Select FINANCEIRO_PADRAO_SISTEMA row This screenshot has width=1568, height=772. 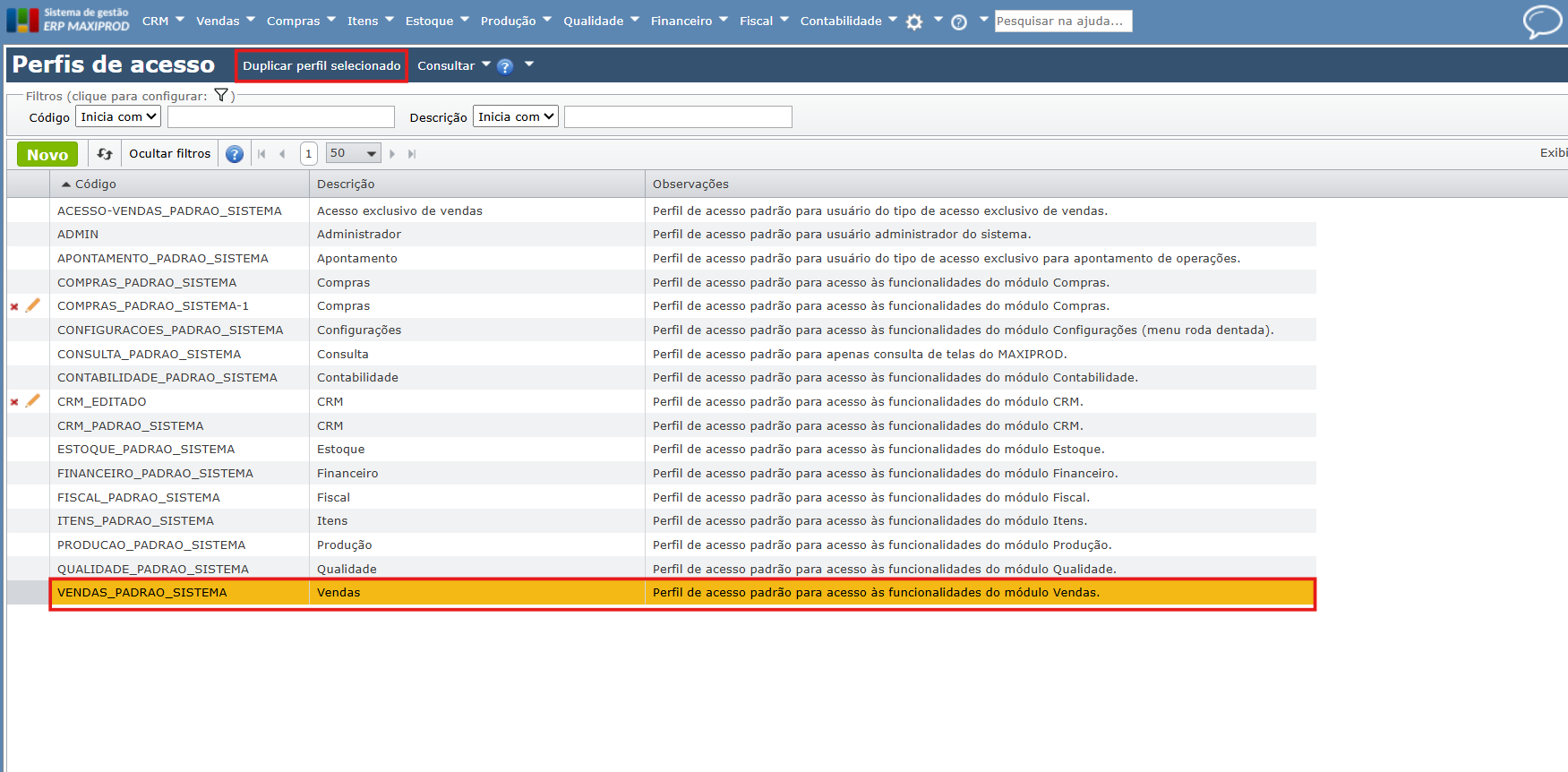pyautogui.click(x=662, y=473)
